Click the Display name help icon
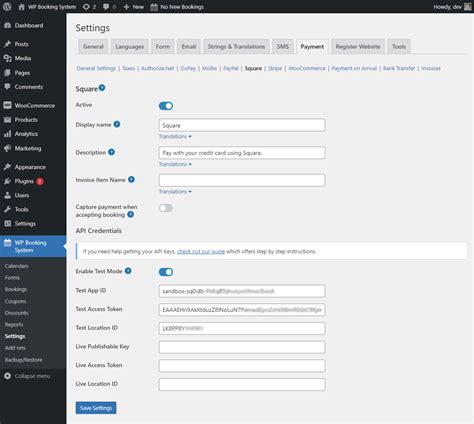Image resolution: width=474 pixels, height=424 pixels. click(x=117, y=124)
